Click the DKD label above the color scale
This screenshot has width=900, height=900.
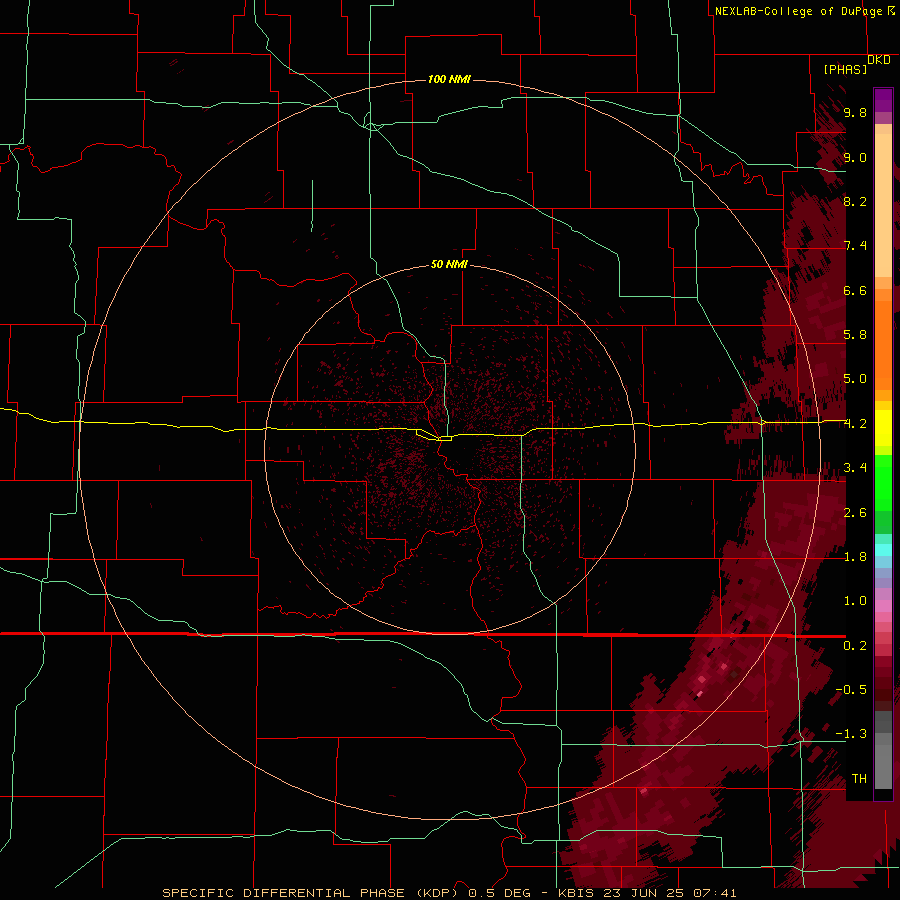[879, 60]
